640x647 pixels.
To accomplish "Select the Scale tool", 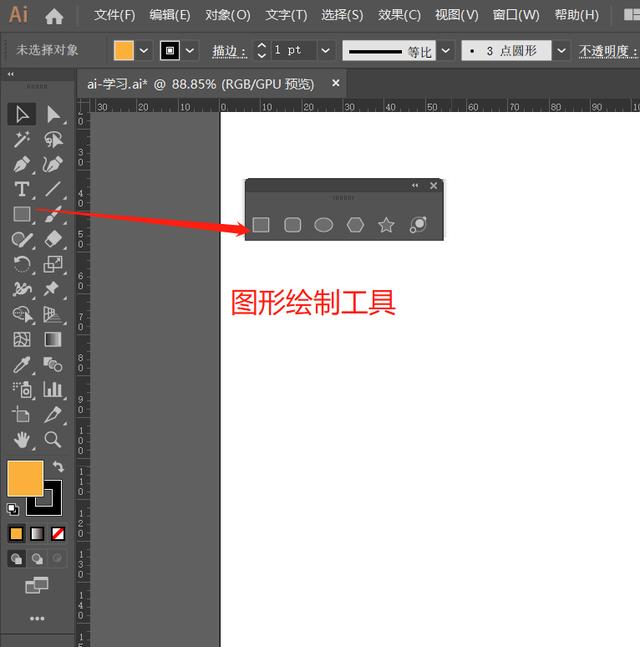I will click(53, 264).
